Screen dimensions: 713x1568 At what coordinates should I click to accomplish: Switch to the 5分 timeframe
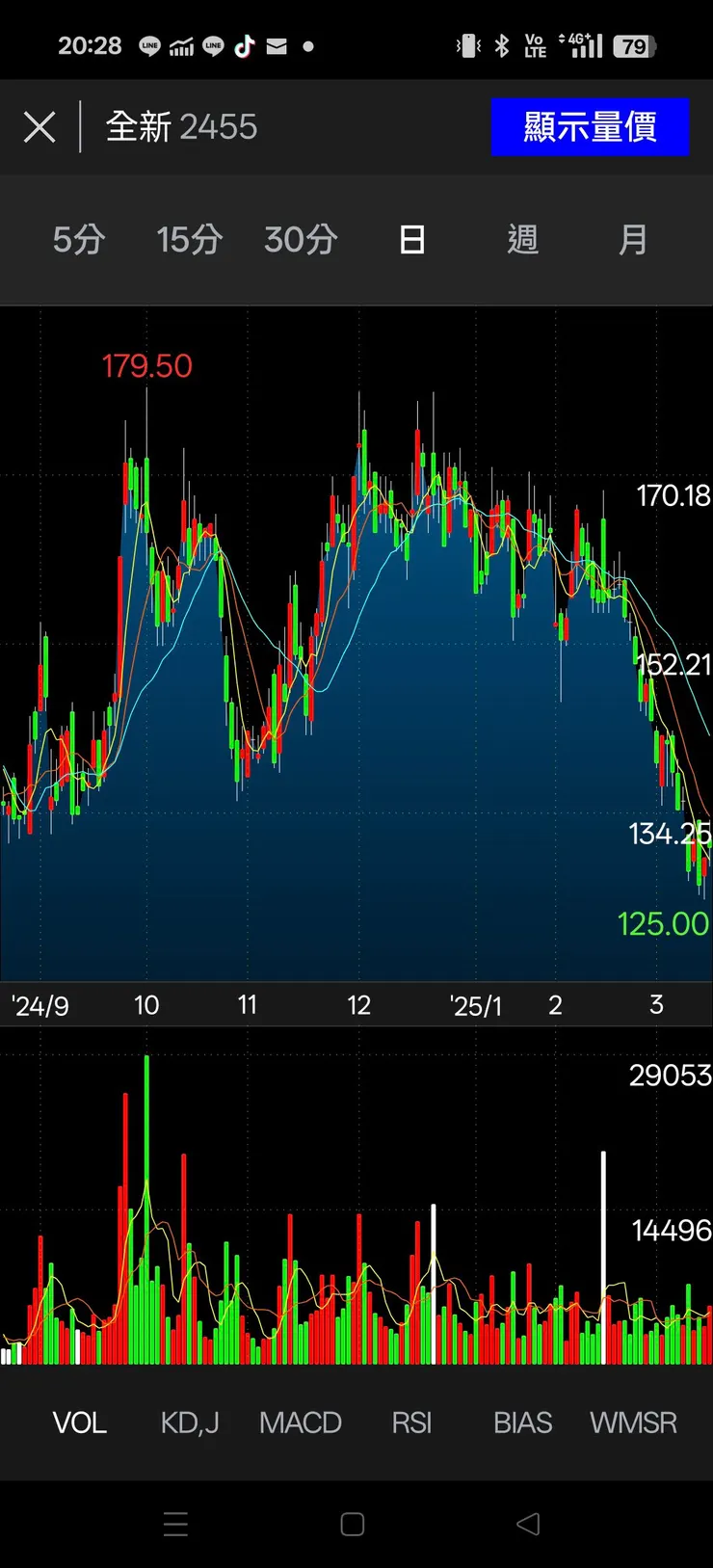(x=79, y=239)
